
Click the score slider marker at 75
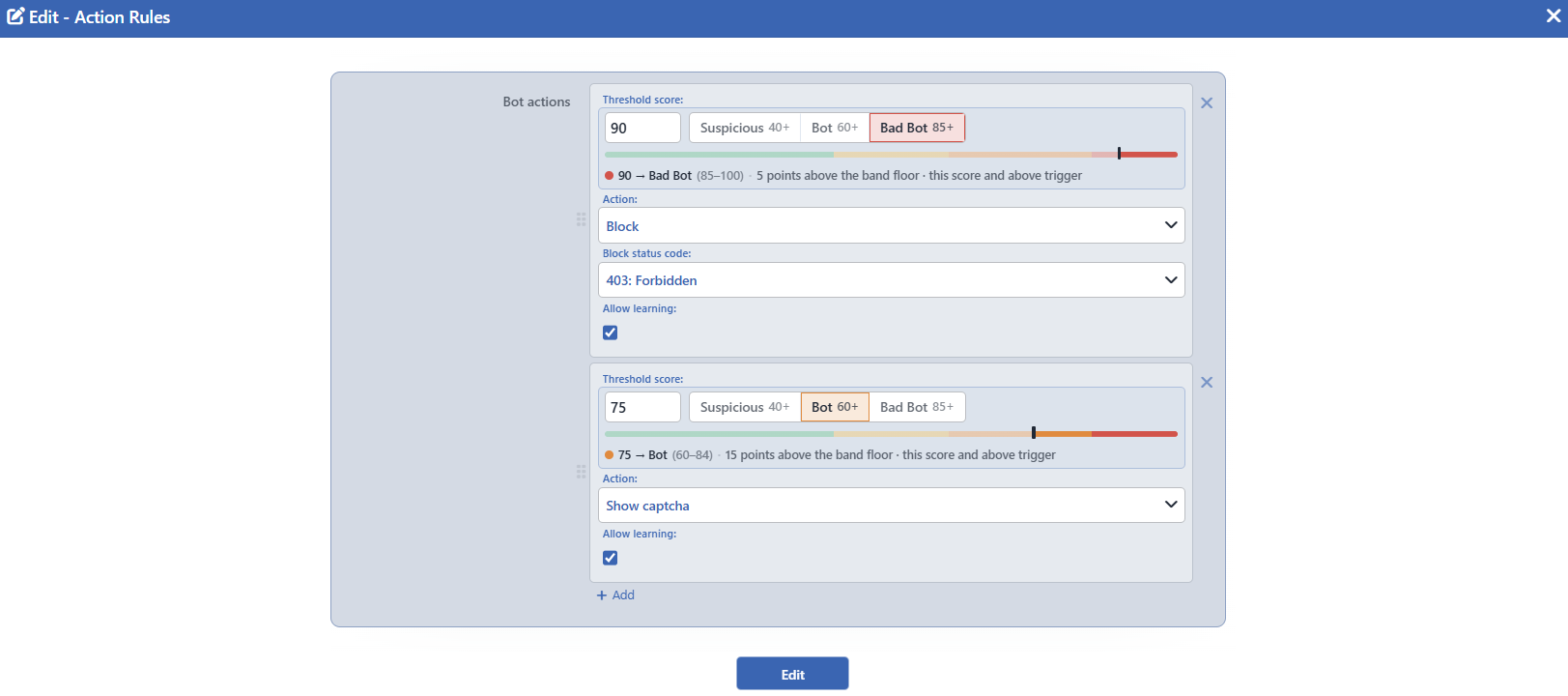click(x=1034, y=433)
